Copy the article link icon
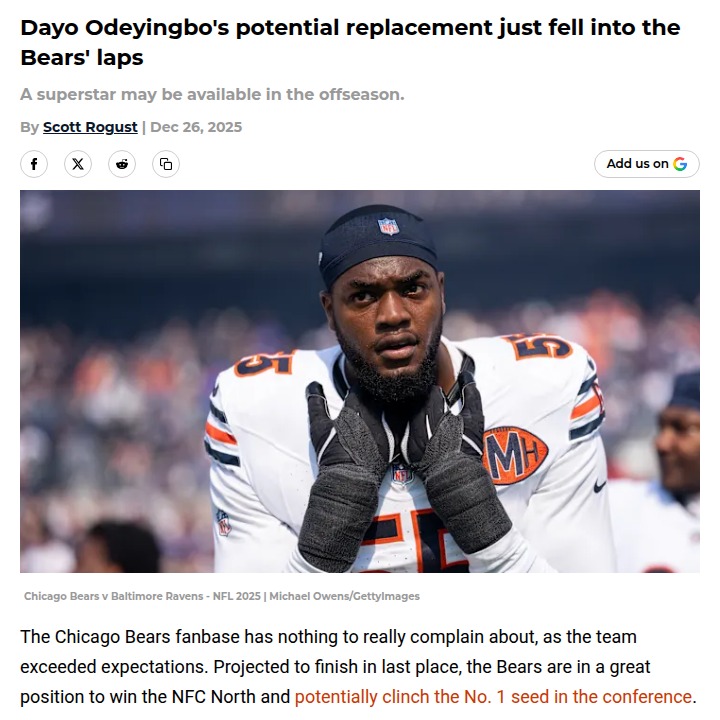 [x=166, y=164]
